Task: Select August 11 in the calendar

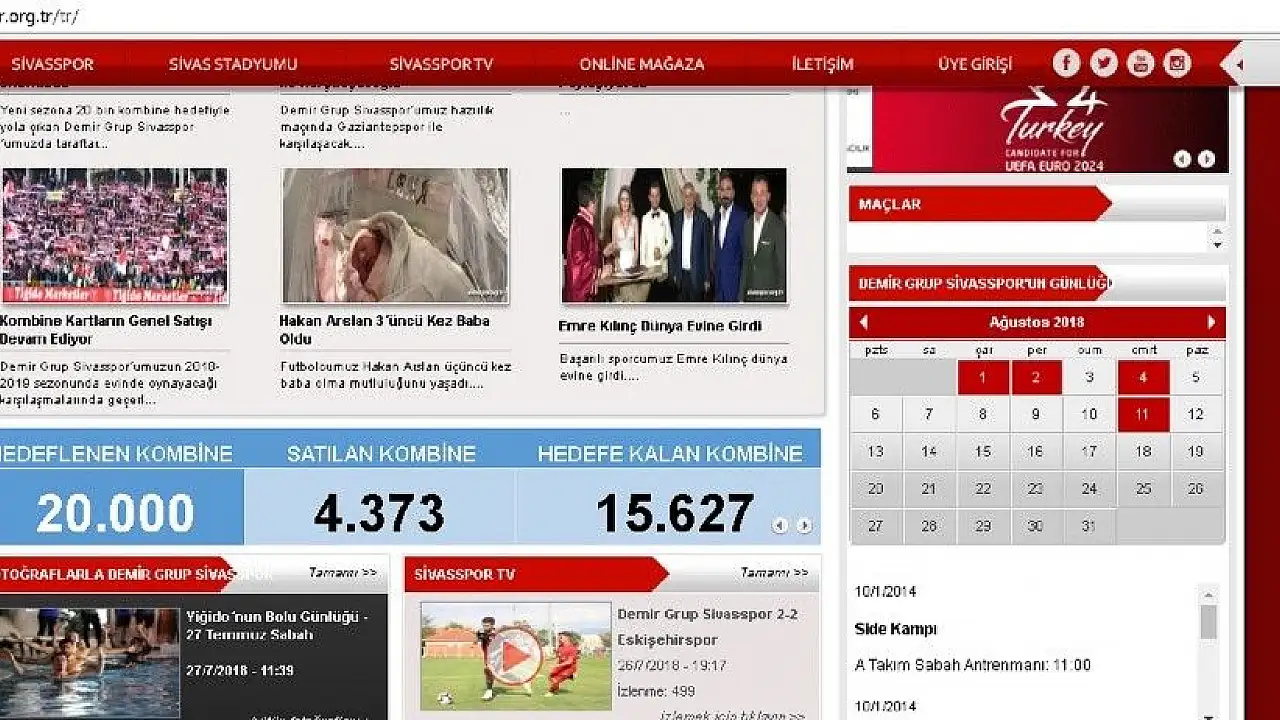Action: pos(1142,414)
